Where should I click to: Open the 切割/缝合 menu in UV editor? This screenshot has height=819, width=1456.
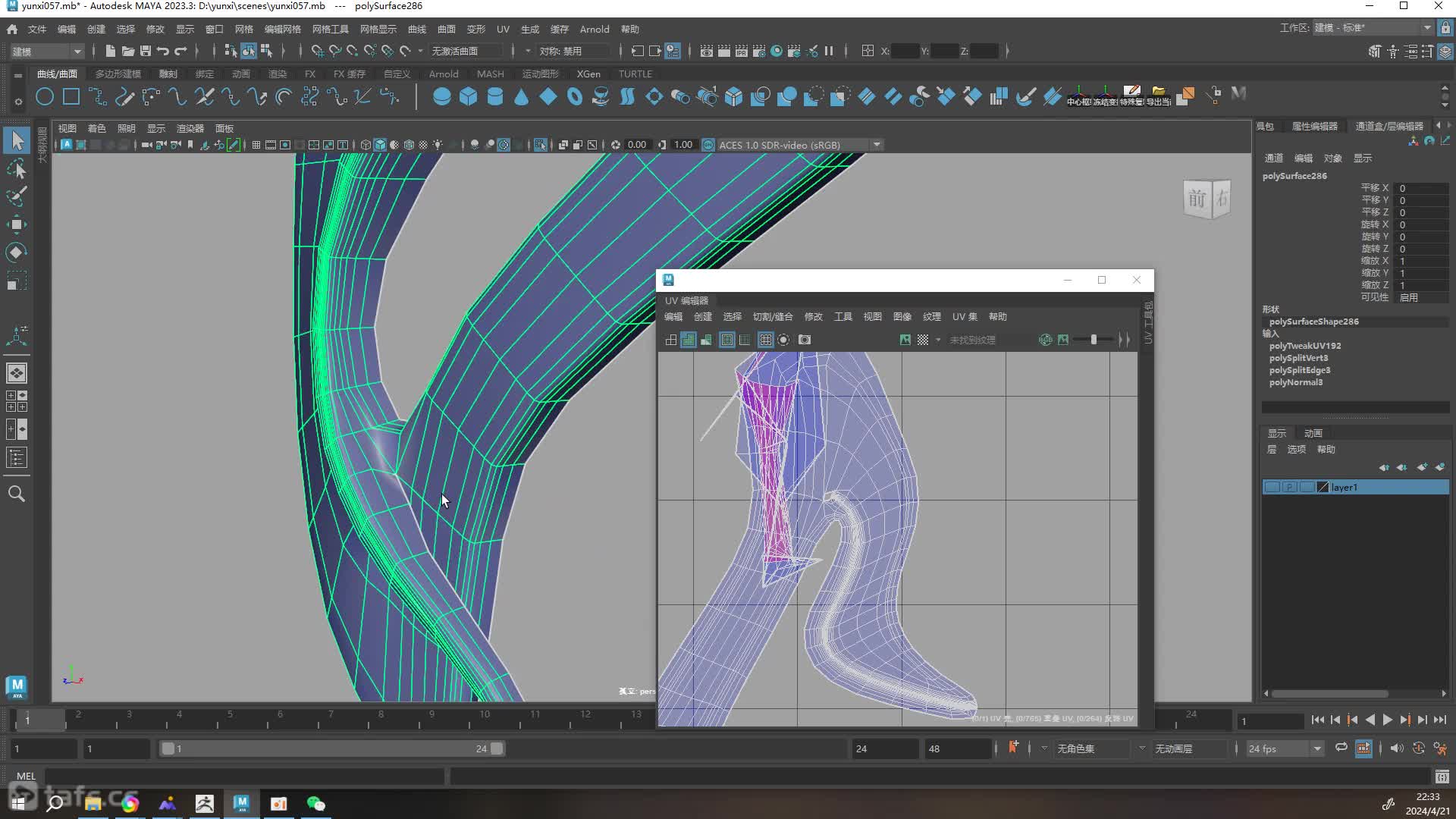point(773,316)
